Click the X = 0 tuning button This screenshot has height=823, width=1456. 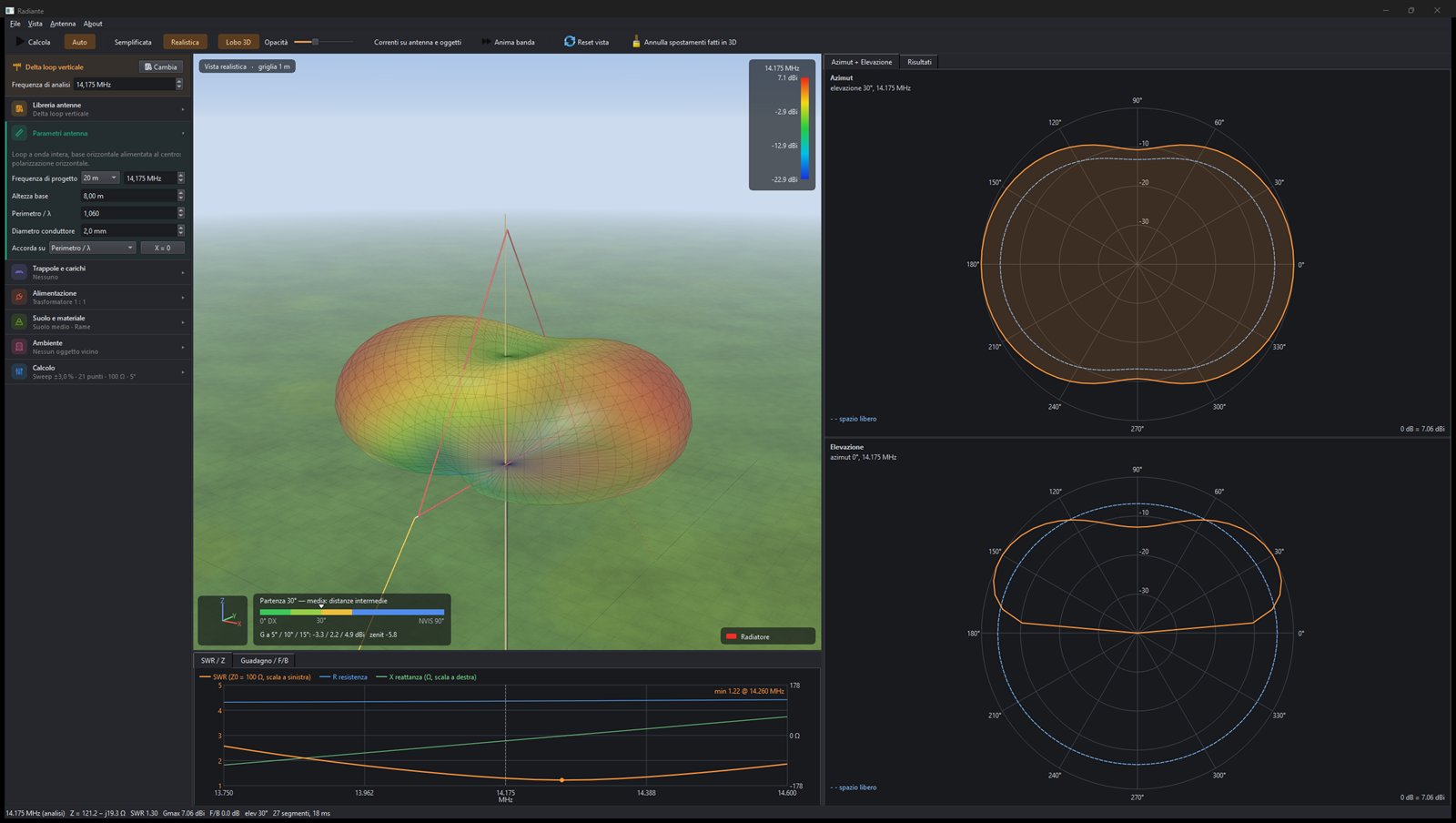tap(162, 248)
